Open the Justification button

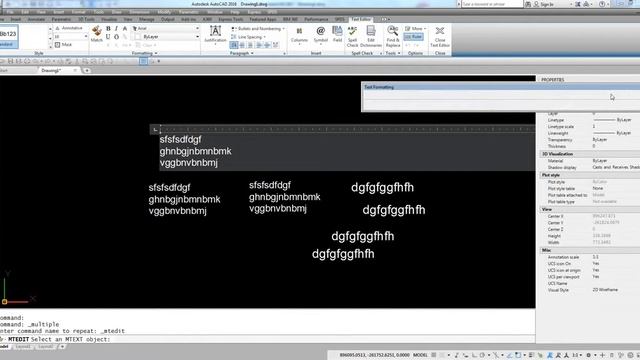tap(215, 34)
